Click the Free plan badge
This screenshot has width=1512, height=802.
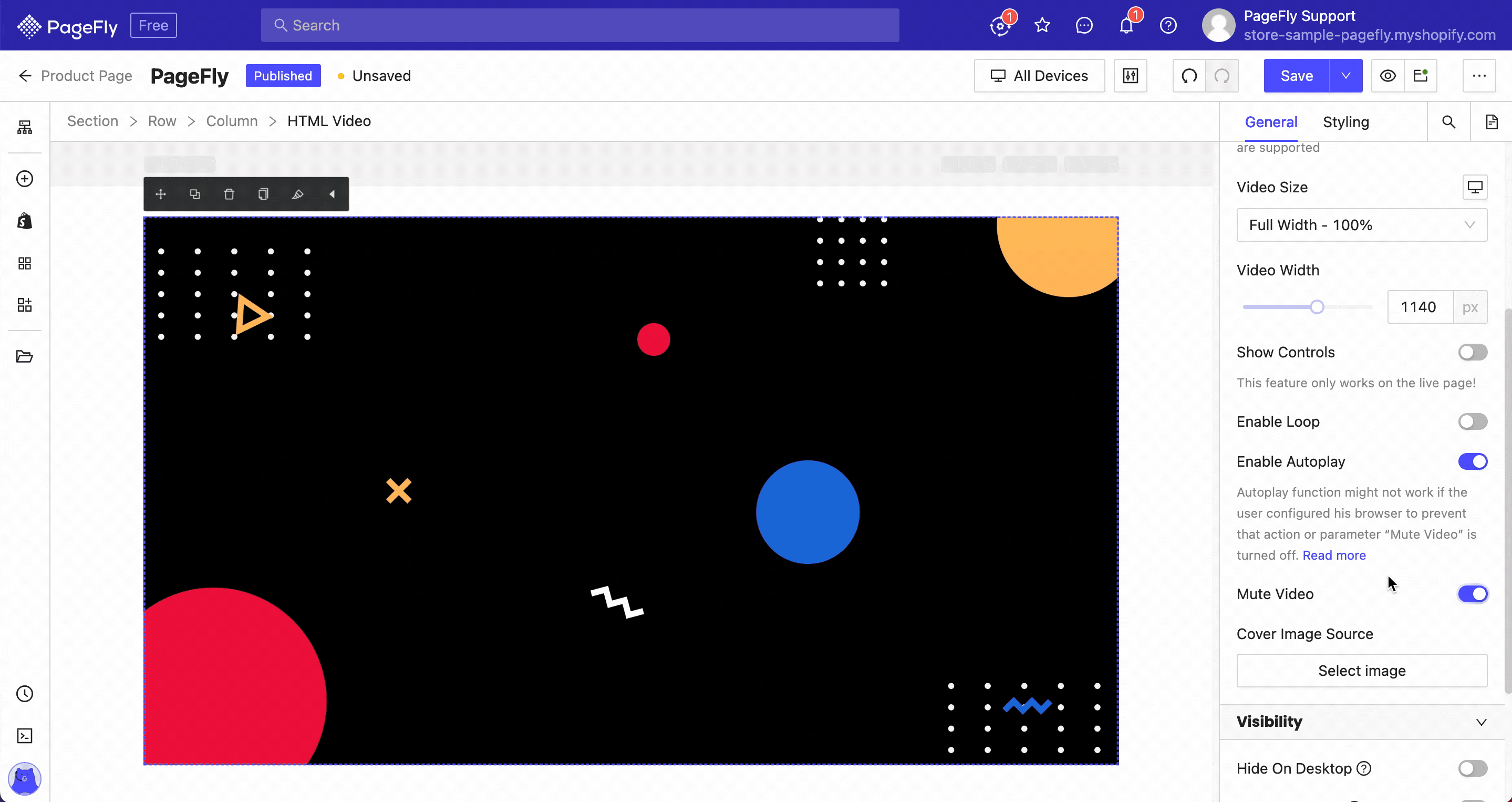pos(153,25)
